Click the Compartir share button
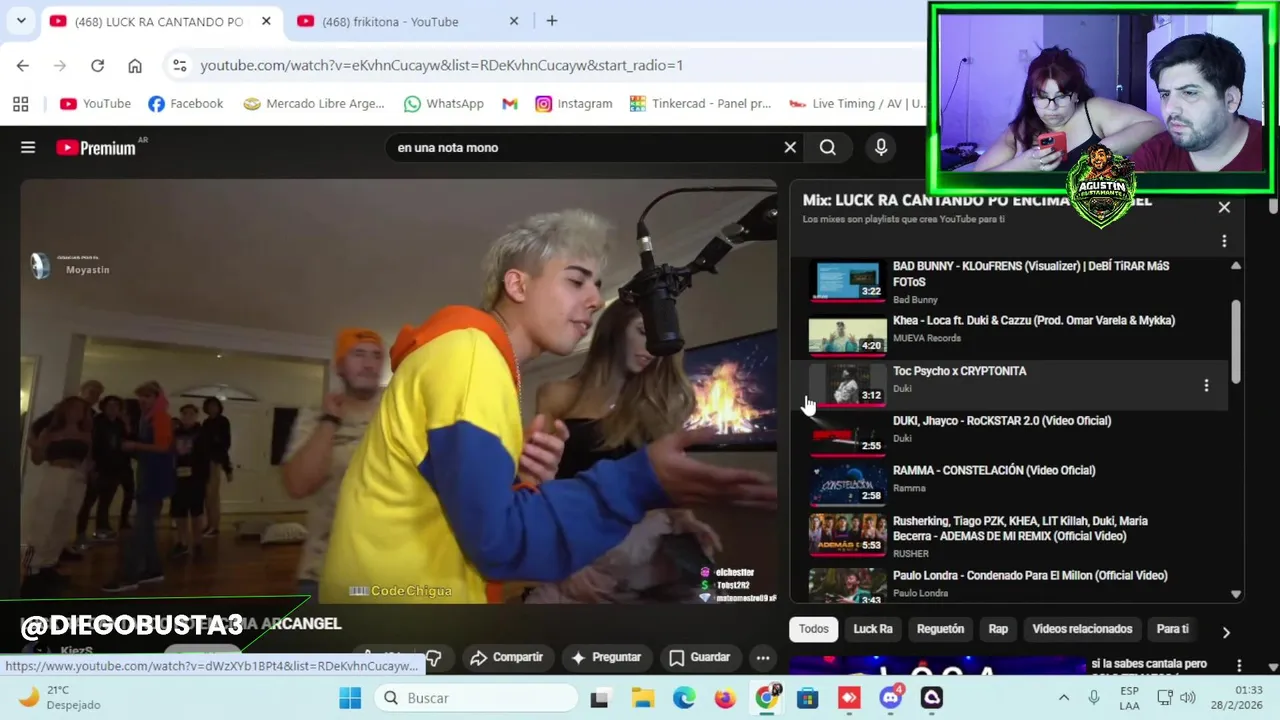 [507, 657]
